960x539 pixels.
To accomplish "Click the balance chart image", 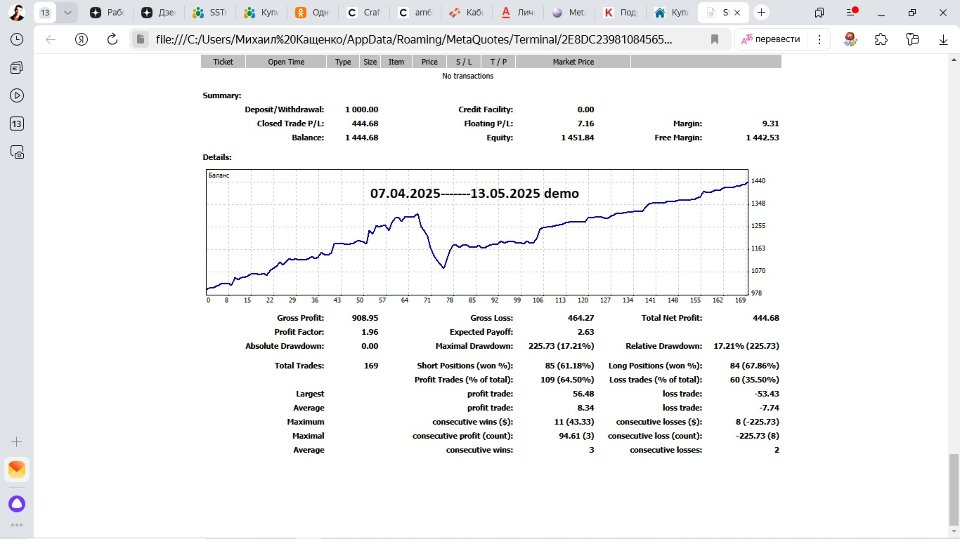I will pyautogui.click(x=487, y=236).
